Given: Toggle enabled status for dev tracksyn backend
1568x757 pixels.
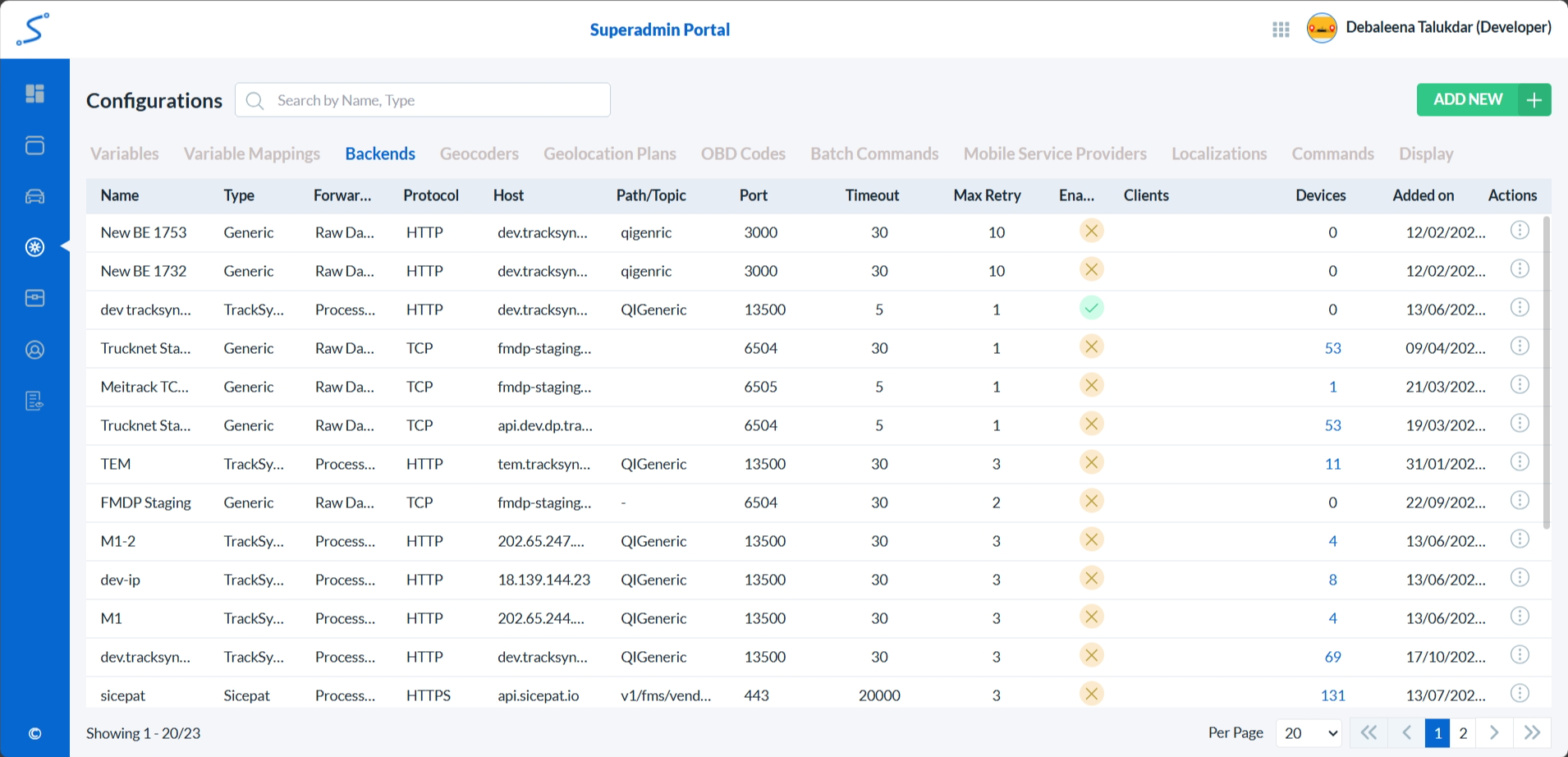Looking at the screenshot, I should pos(1091,309).
